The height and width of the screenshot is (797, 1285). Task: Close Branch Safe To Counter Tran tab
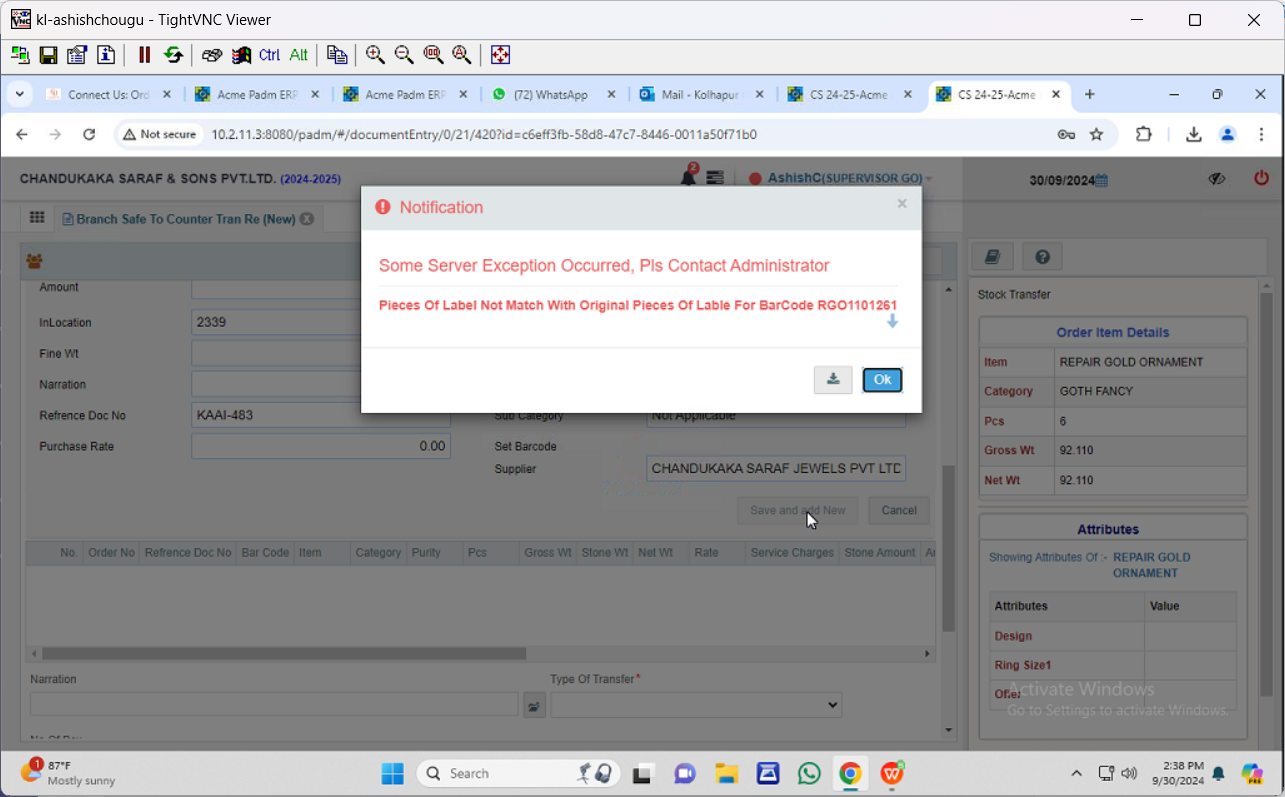[x=307, y=219]
